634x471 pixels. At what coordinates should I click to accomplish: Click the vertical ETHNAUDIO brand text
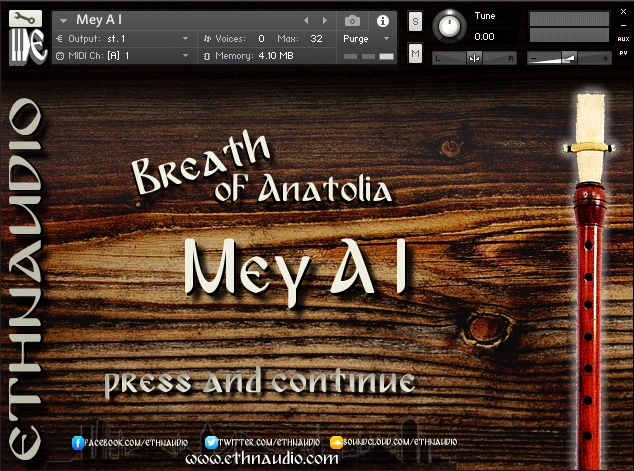point(25,279)
